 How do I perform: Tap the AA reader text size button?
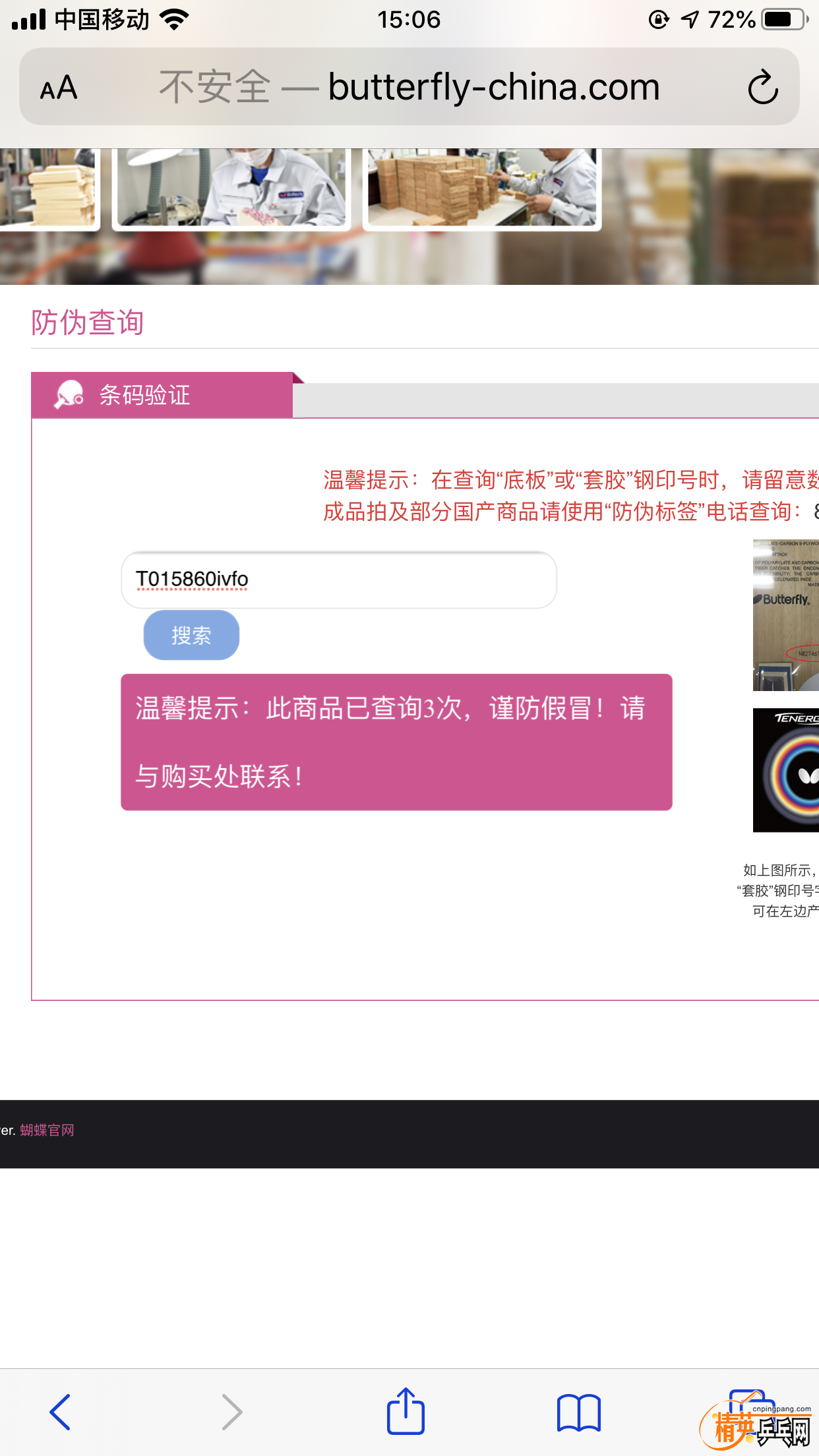[x=59, y=88]
